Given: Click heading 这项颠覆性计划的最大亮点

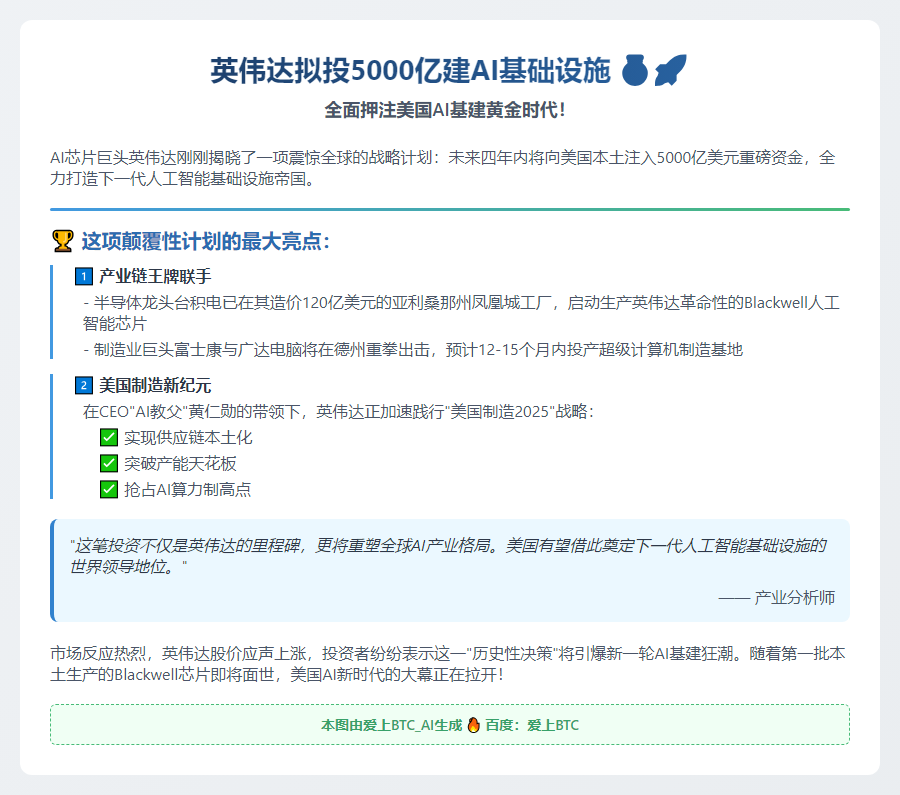Looking at the screenshot, I should (205, 241).
